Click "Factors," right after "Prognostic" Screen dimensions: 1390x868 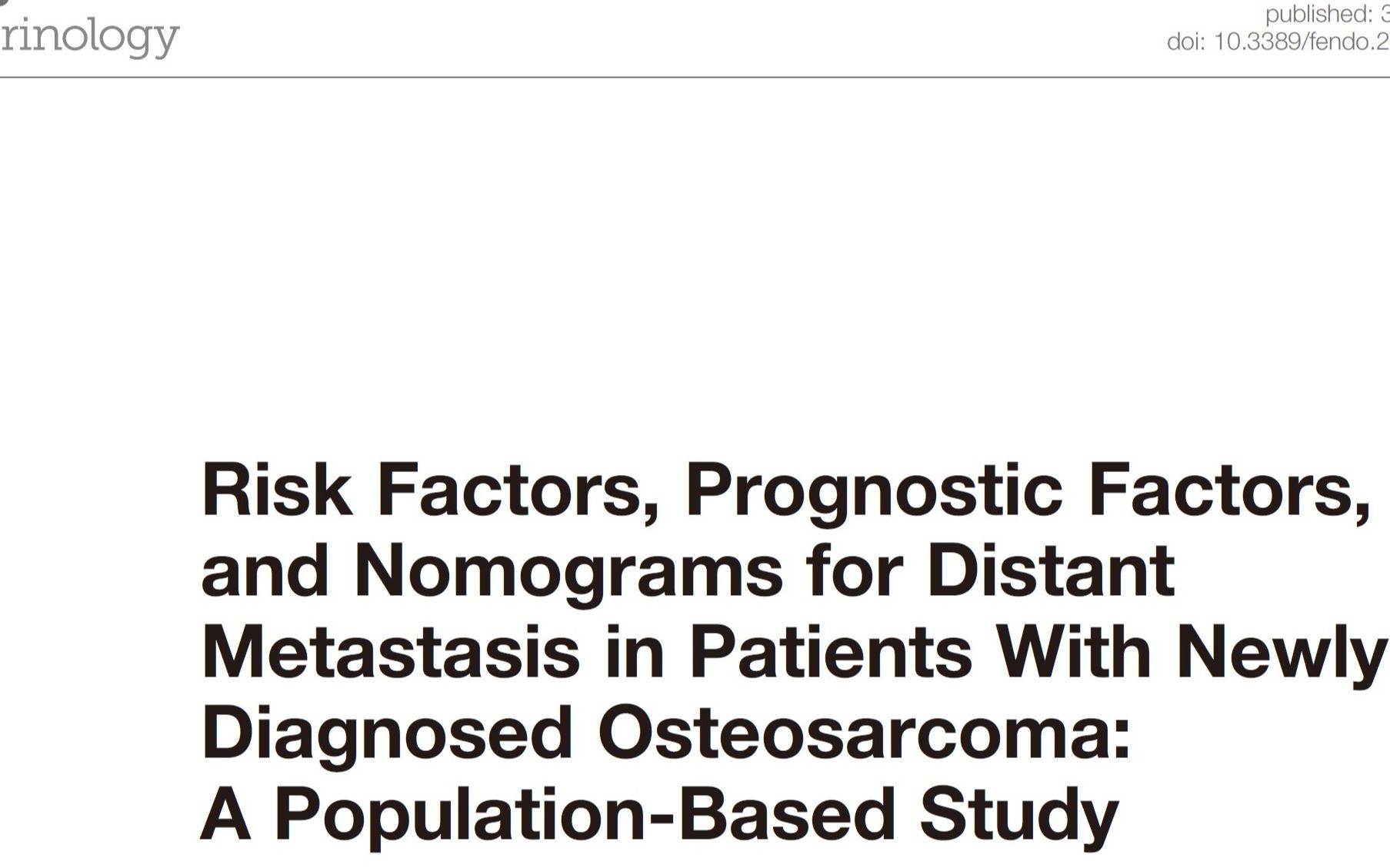(1228, 490)
